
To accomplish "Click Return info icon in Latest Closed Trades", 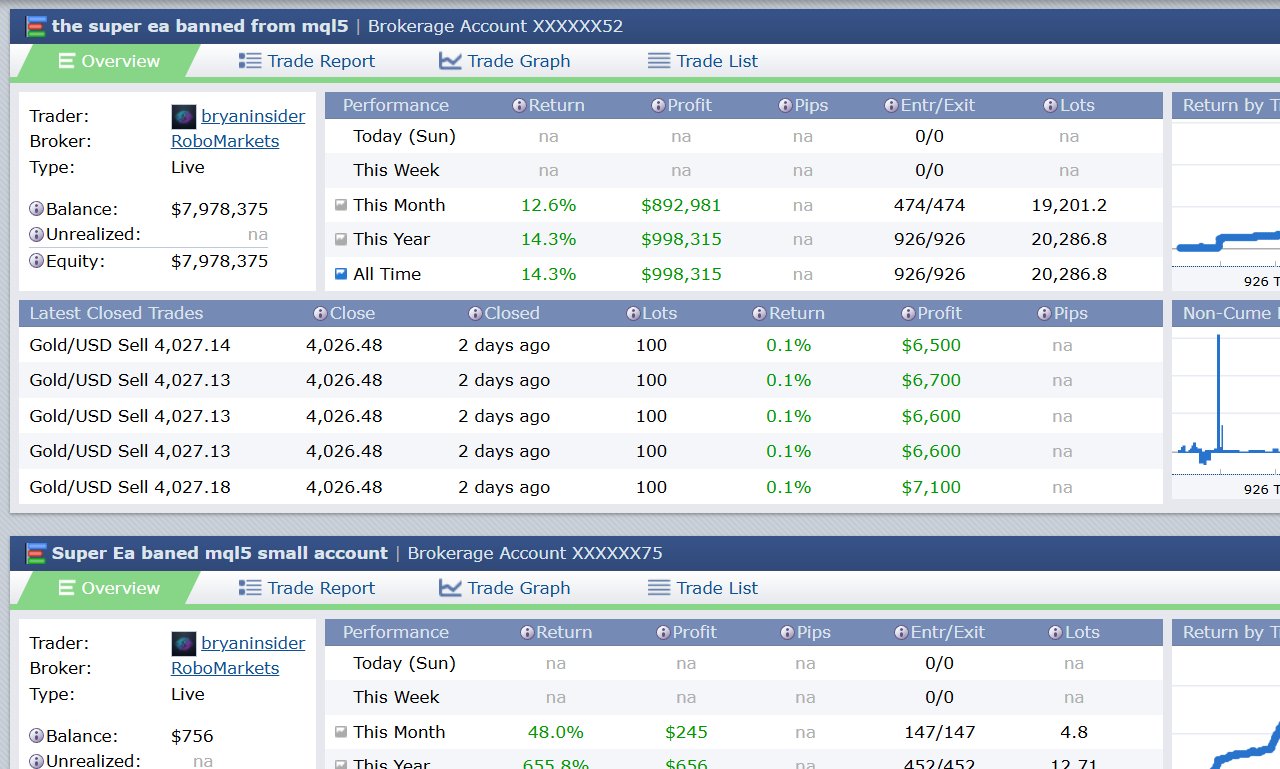I will pyautogui.click(x=760, y=313).
